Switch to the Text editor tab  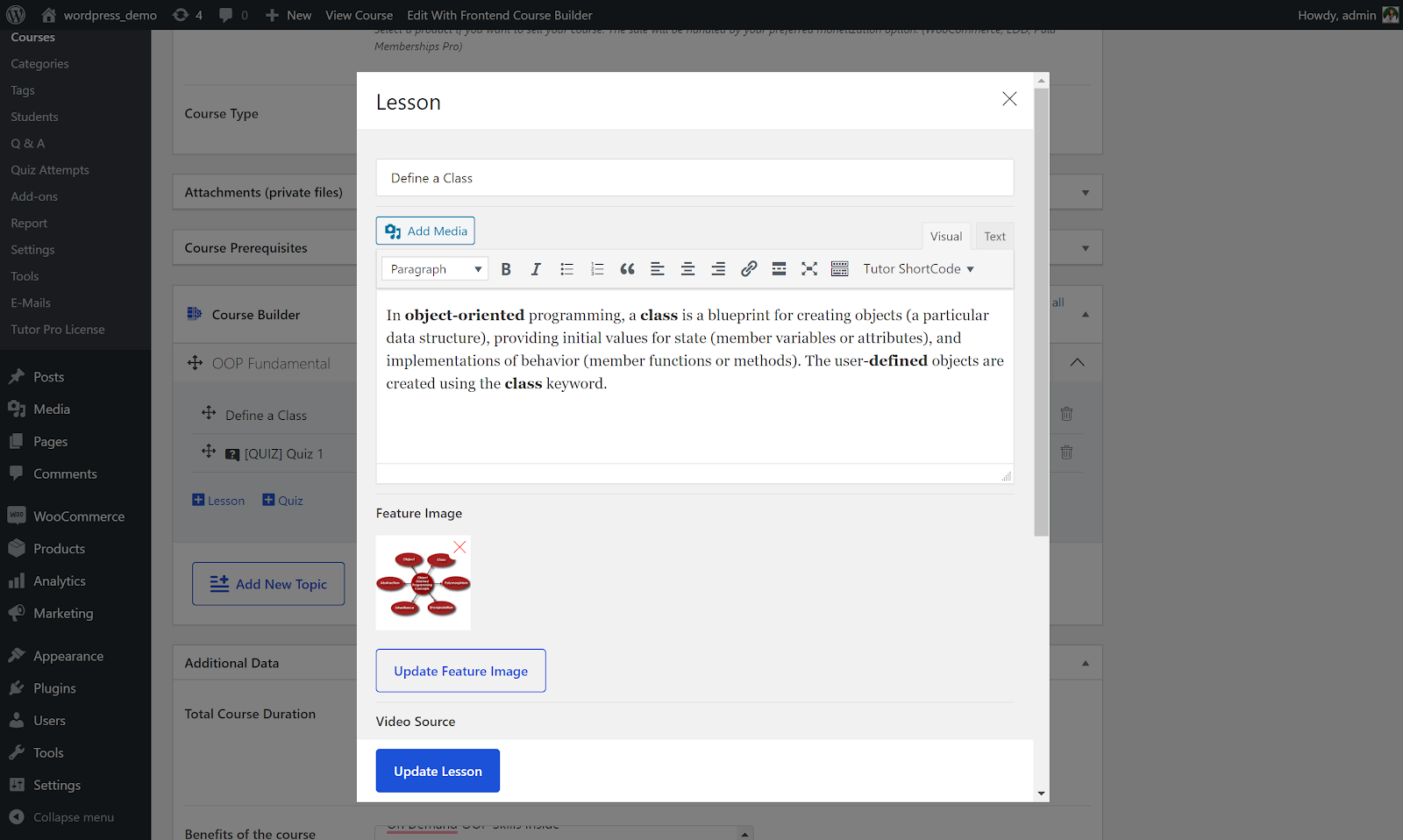994,237
